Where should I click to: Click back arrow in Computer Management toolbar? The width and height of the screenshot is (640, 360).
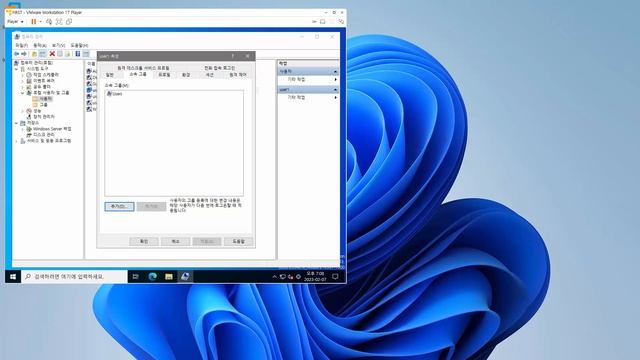click(x=16, y=54)
